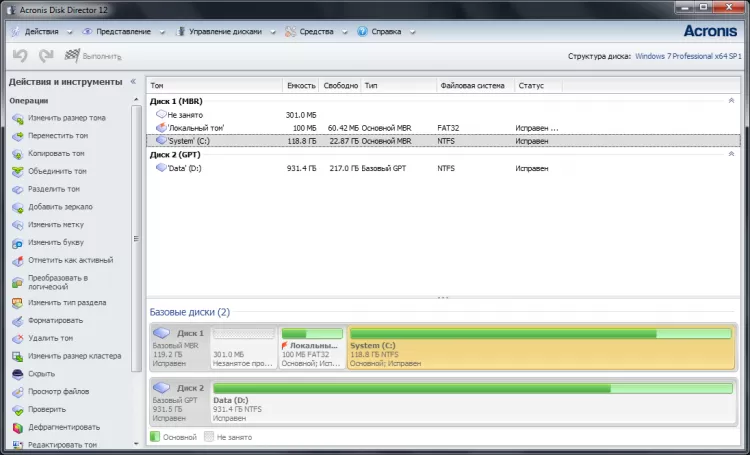Click the Hide (Скрыть) icon
Viewport: 750px width, 455px height.
coord(18,374)
